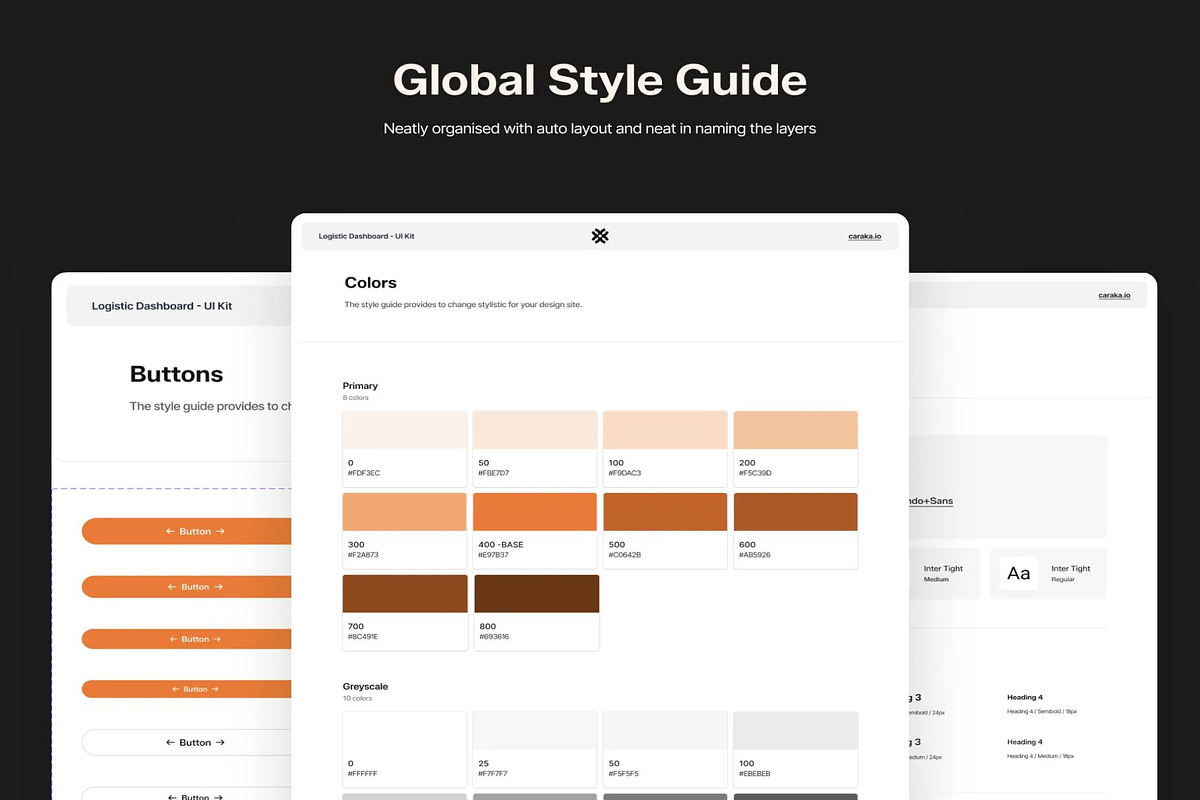Click the '8 colors' count text
1200x800 pixels.
click(356, 398)
